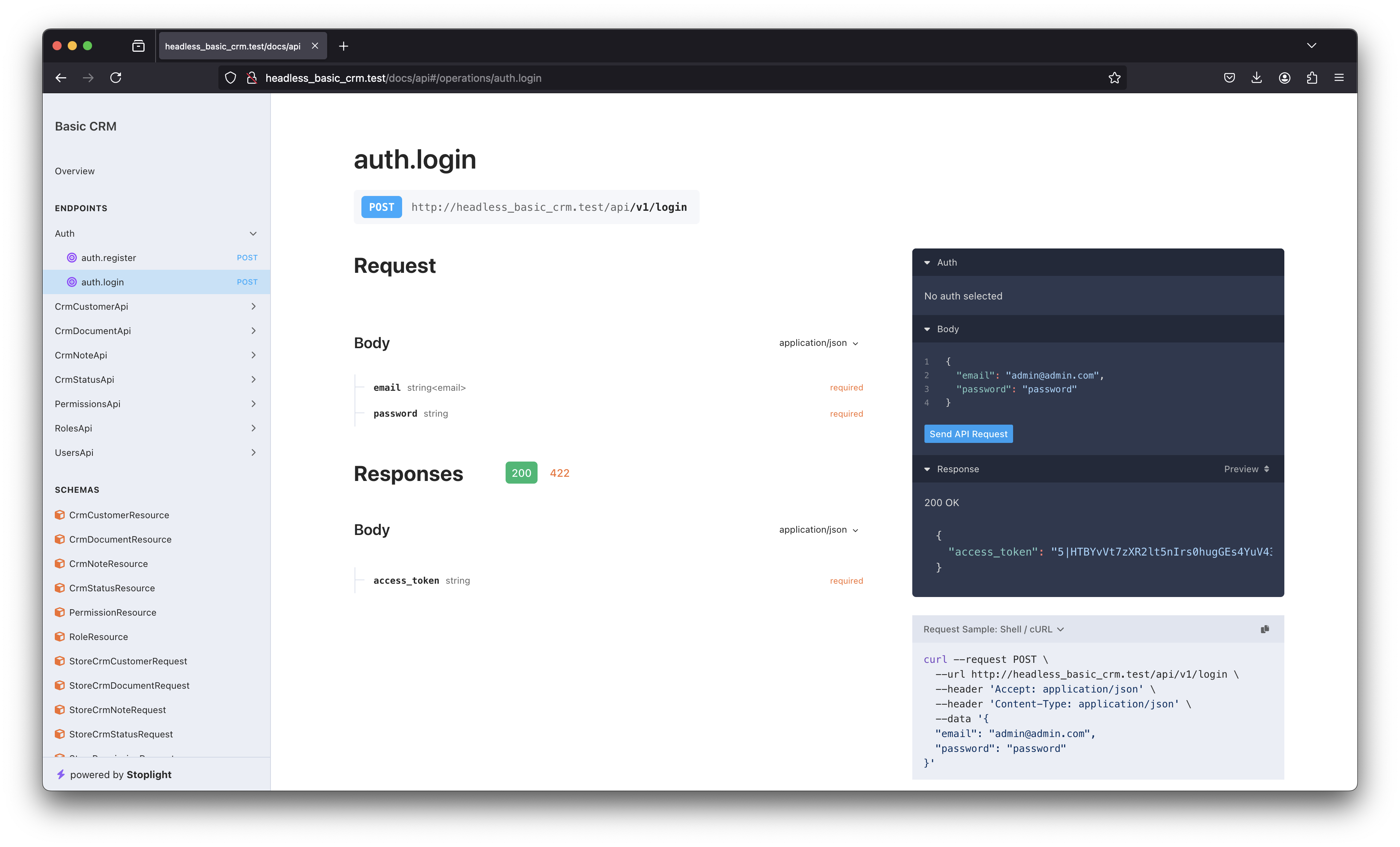Click the Firefox account profile icon
This screenshot has height=847, width=1400.
(1284, 78)
